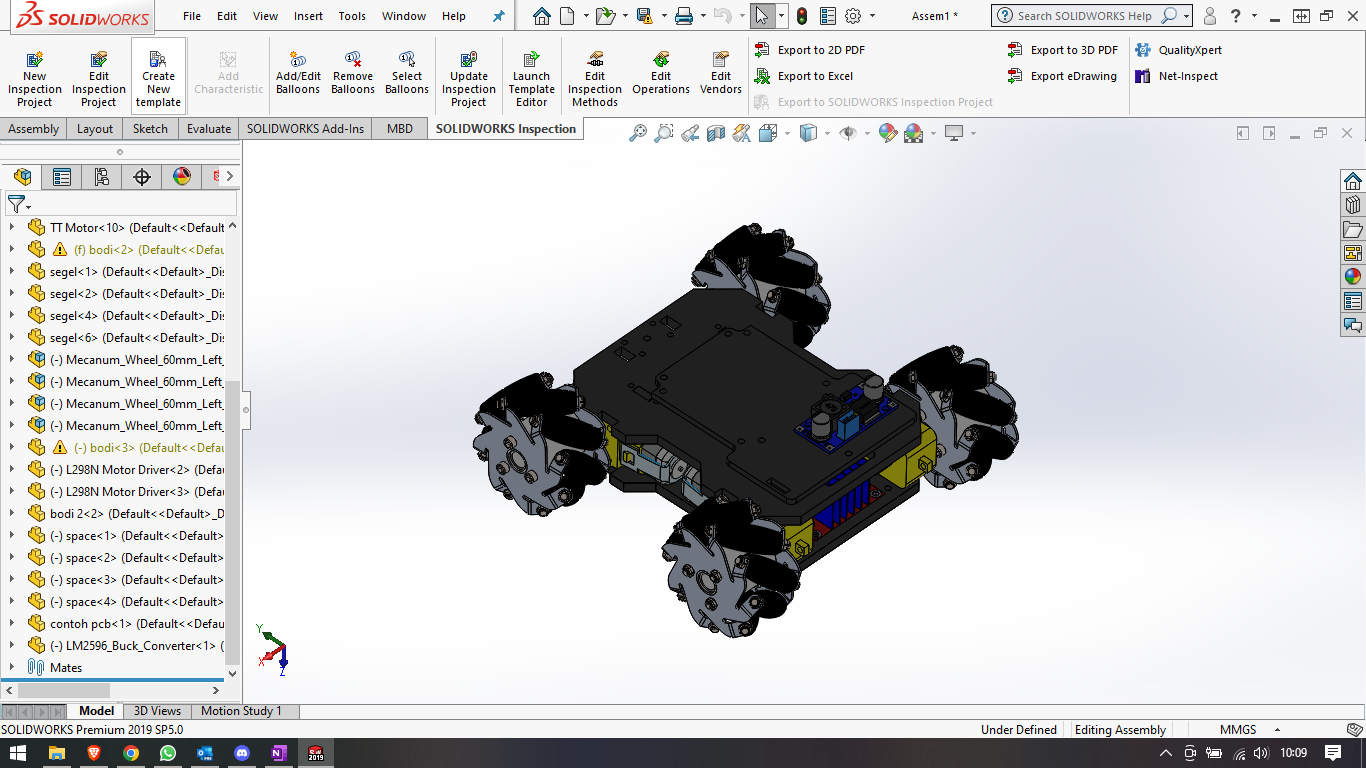Launch the Template Editor

coord(531,75)
